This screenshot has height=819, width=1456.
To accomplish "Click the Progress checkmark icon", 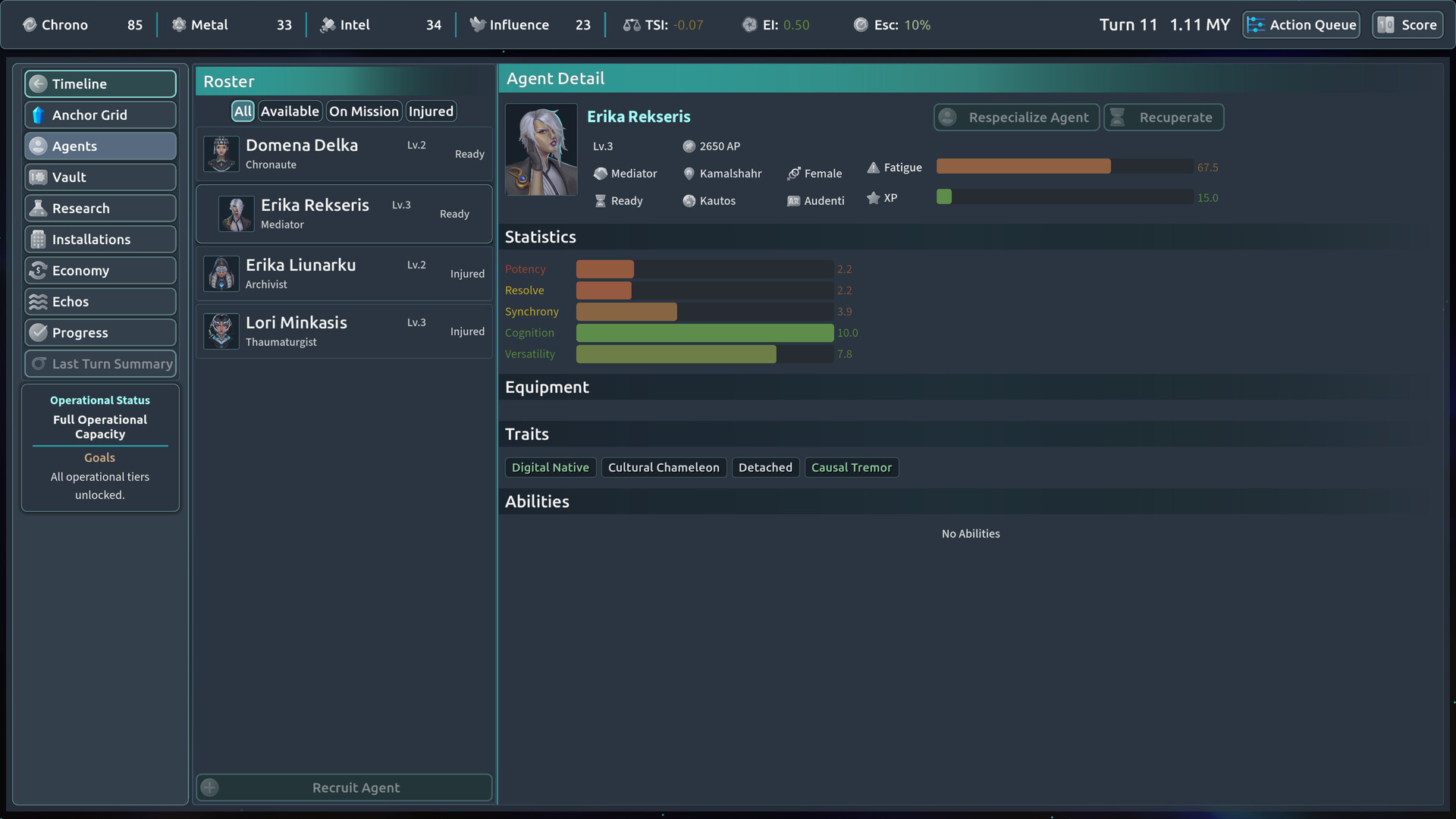I will click(x=39, y=333).
